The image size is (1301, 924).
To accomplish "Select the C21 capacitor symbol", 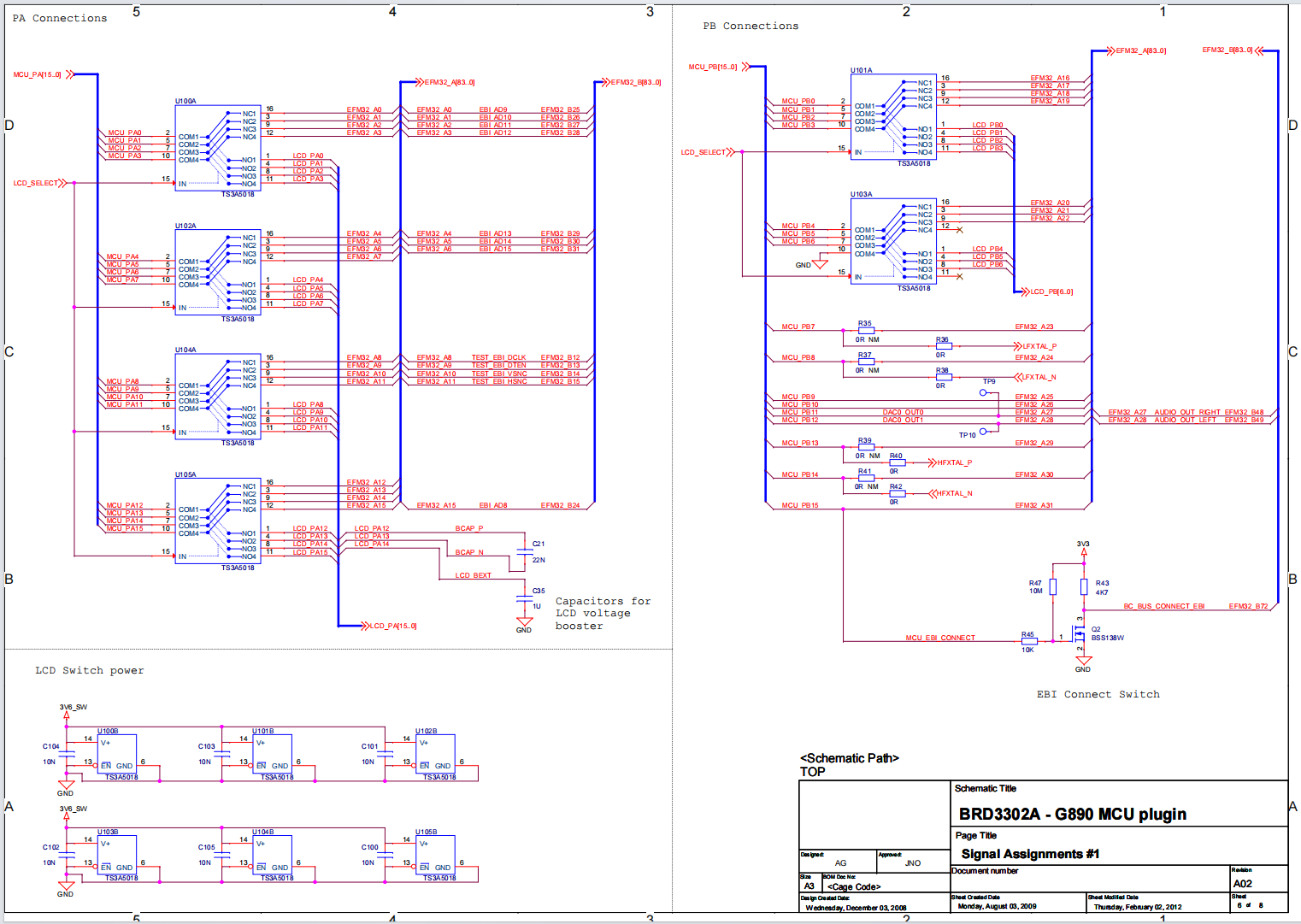I will pyautogui.click(x=522, y=552).
